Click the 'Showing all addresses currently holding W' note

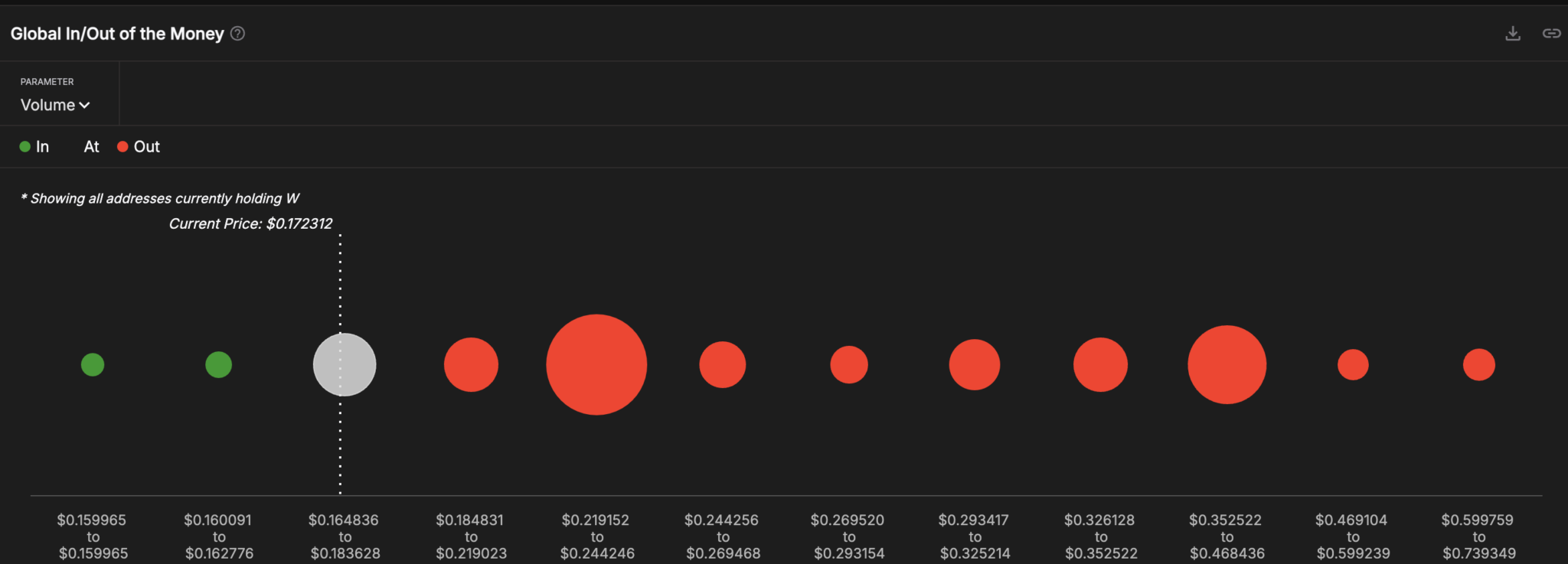(159, 198)
